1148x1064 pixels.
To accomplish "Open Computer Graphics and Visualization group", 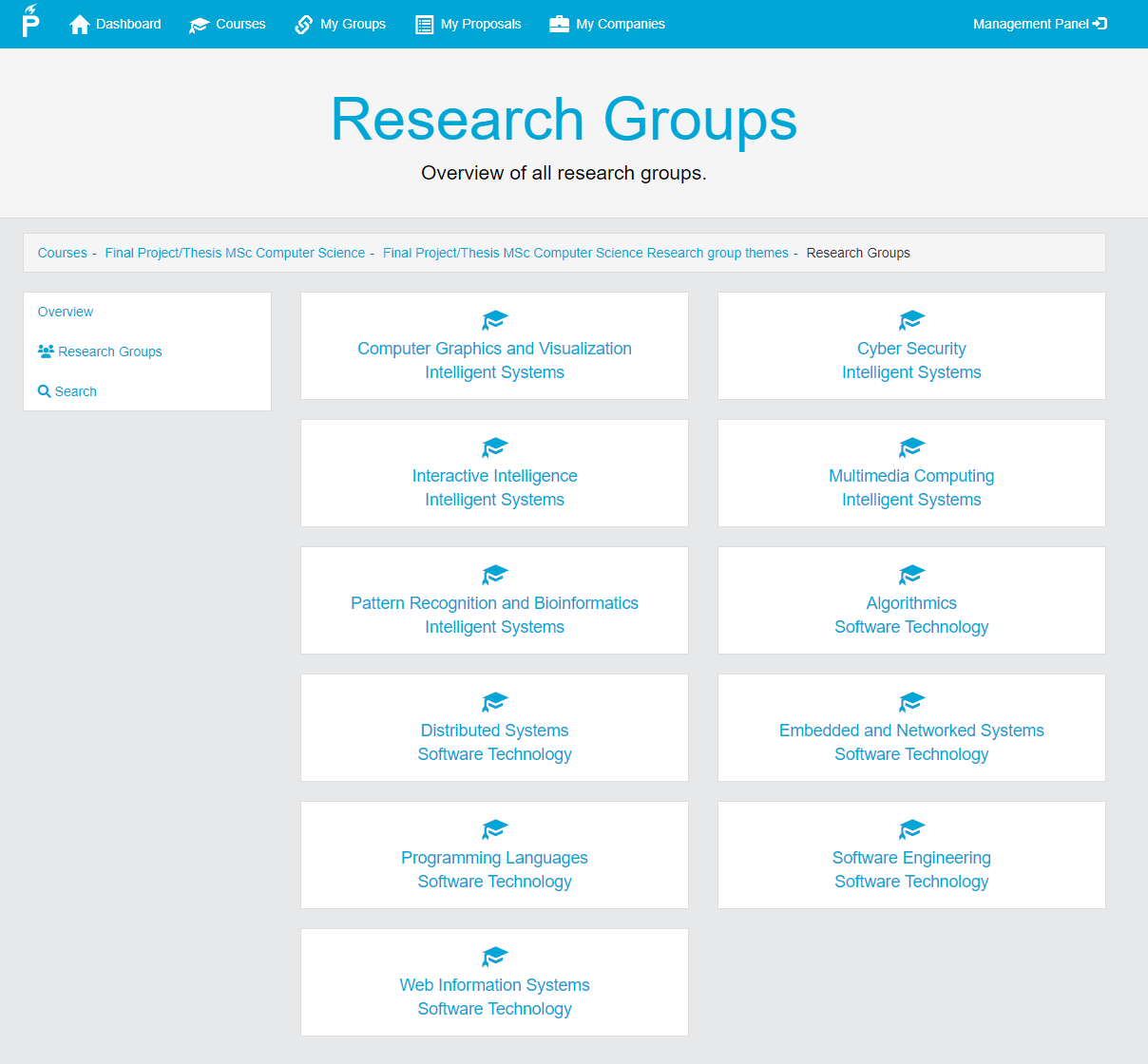I will 494,349.
